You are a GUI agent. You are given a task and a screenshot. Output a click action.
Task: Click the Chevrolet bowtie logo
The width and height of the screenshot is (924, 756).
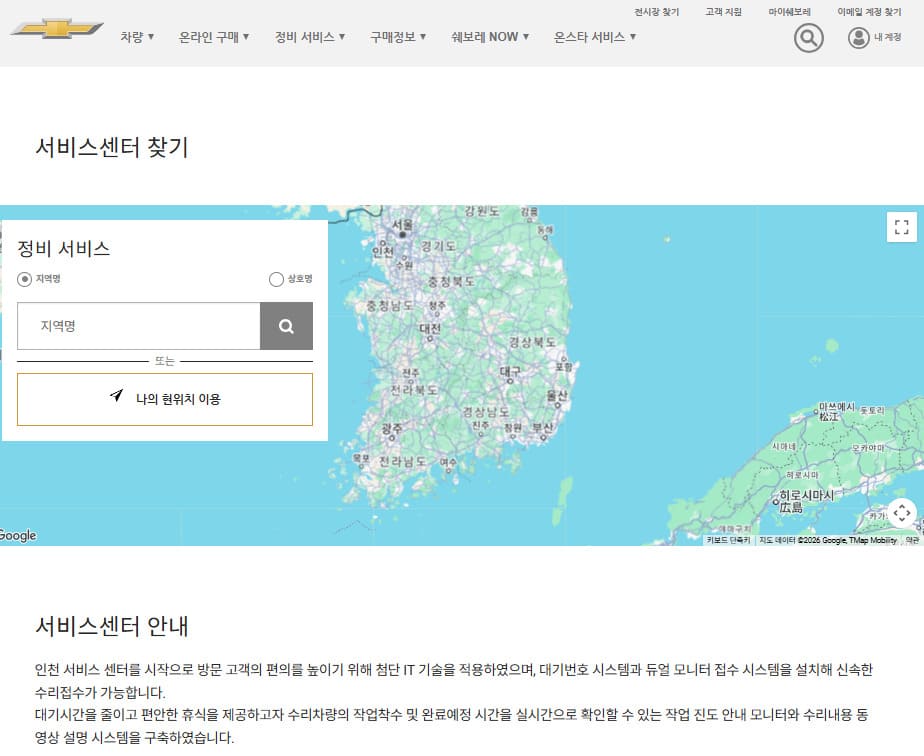tap(57, 28)
